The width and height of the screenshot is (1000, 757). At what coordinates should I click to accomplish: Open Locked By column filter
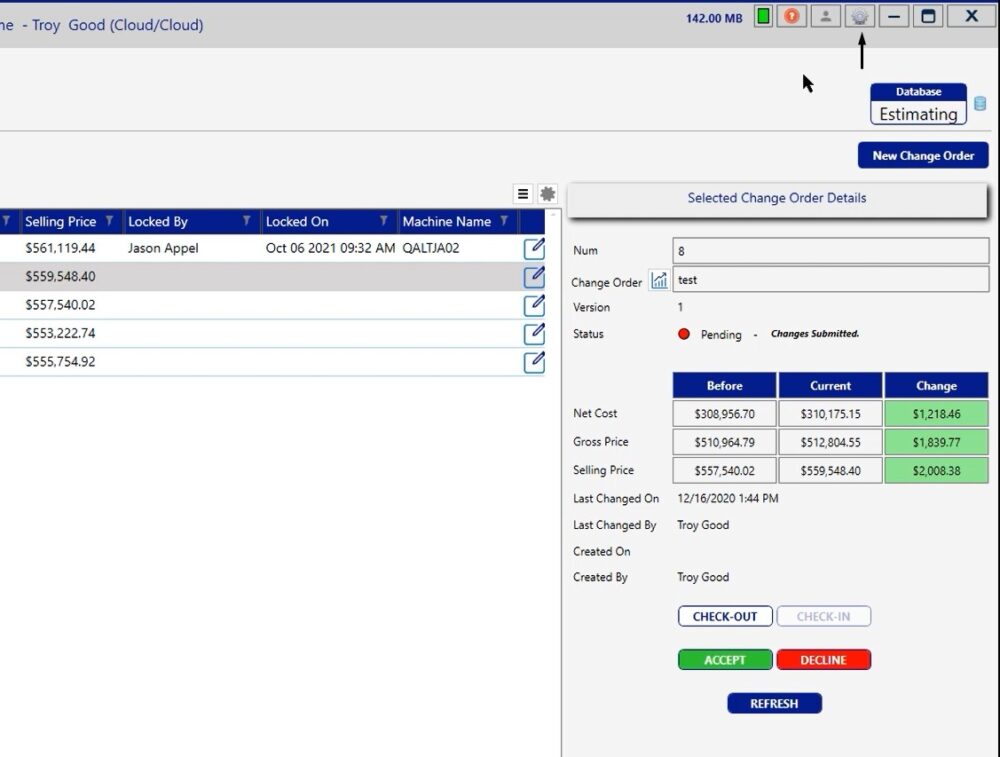[247, 221]
